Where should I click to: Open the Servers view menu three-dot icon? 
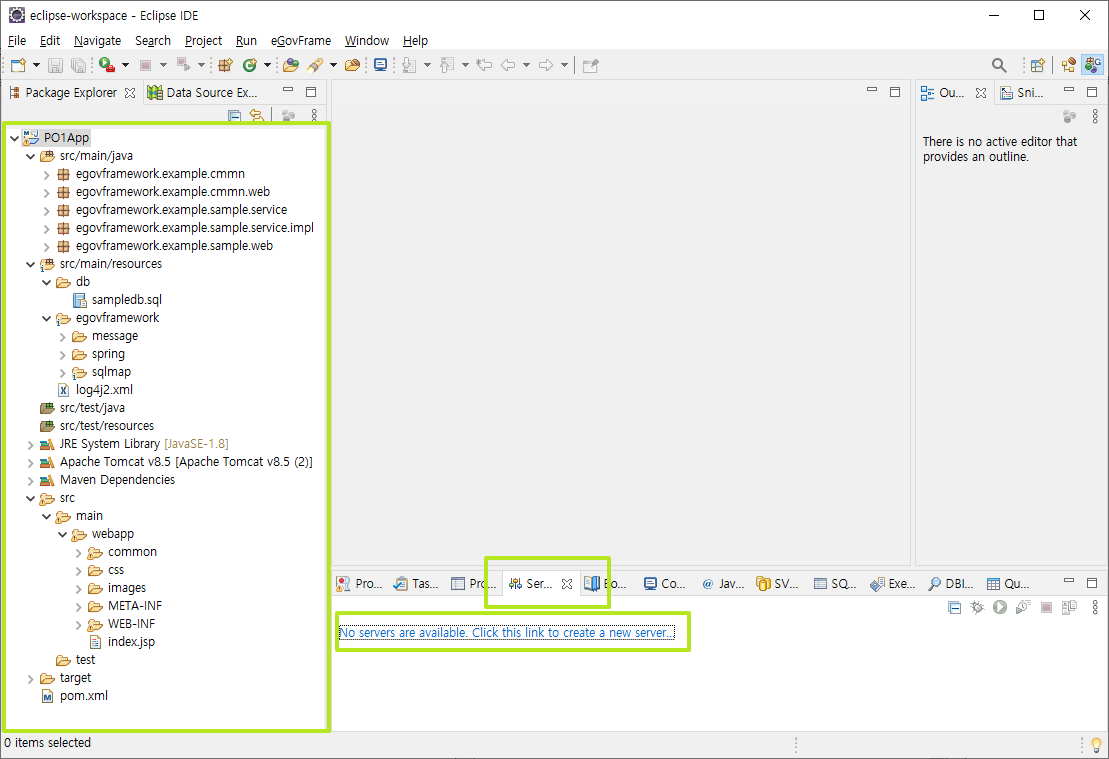(1095, 607)
